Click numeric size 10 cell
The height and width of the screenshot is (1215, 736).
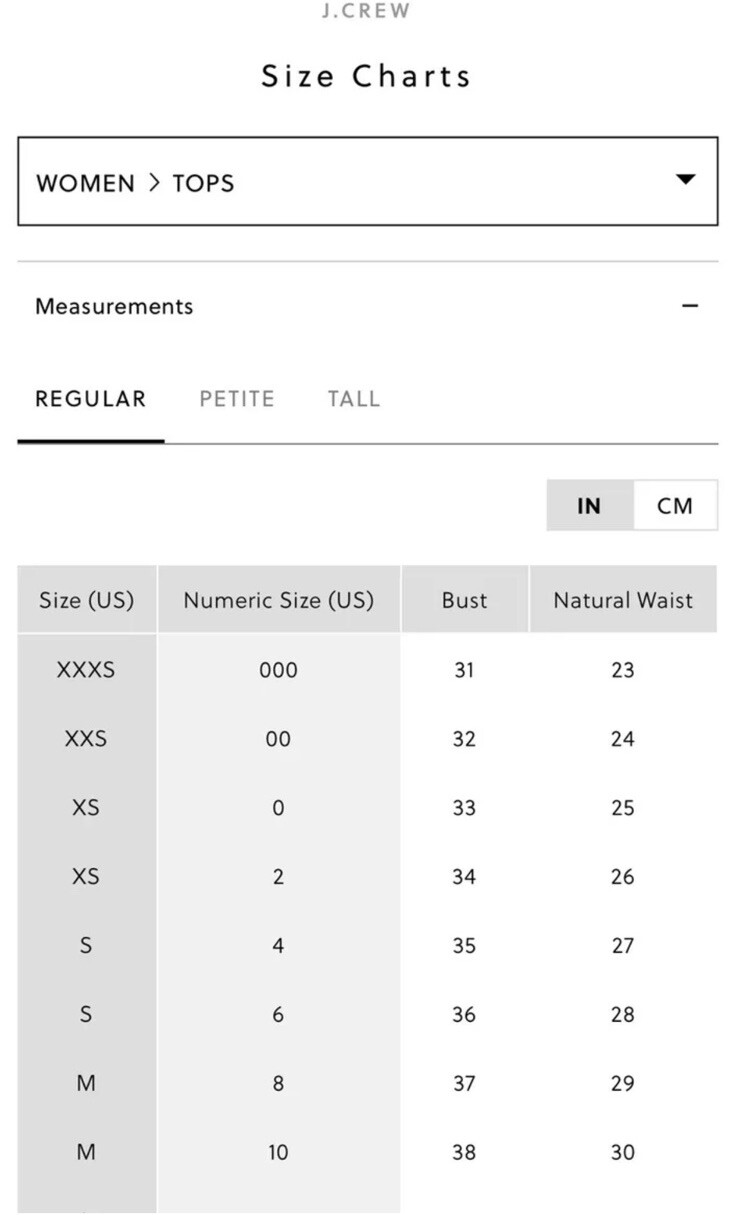279,1152
